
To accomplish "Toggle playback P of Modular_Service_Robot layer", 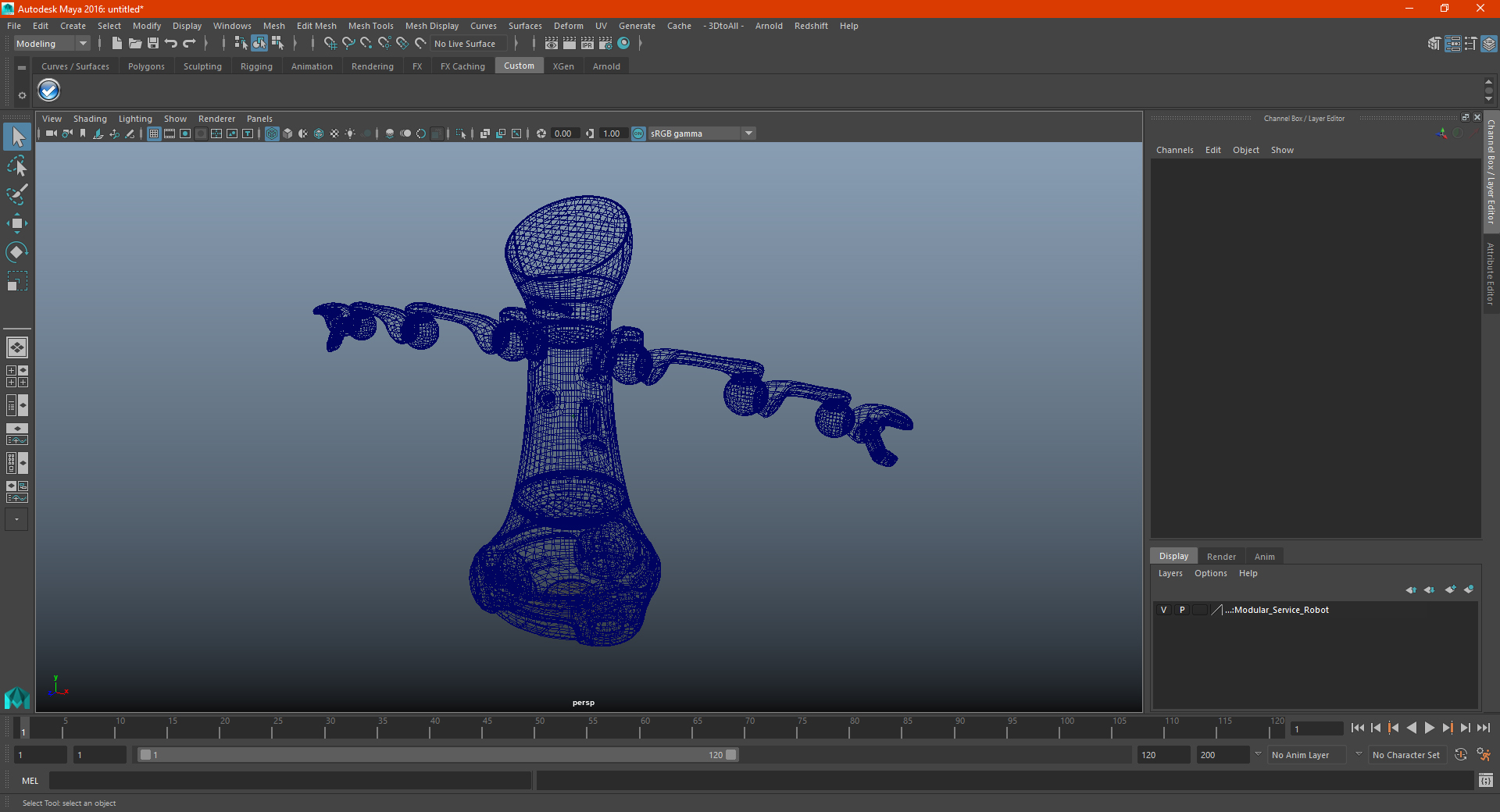I will pos(1182,610).
